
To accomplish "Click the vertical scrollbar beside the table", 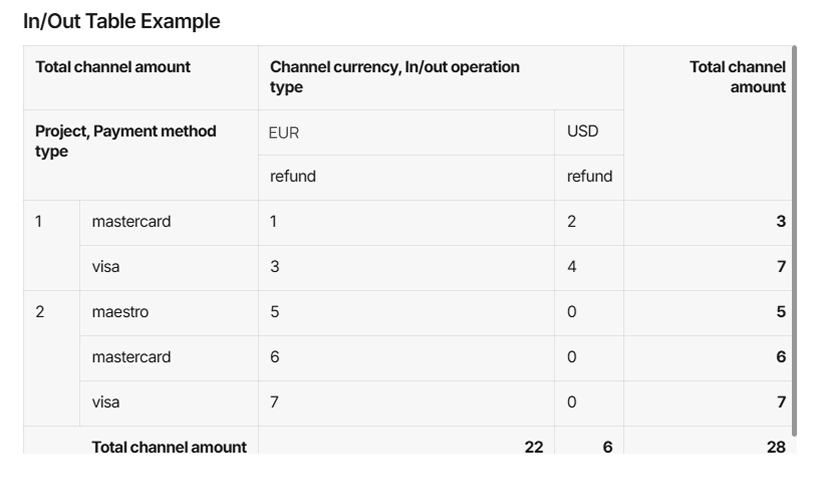I will [794, 241].
